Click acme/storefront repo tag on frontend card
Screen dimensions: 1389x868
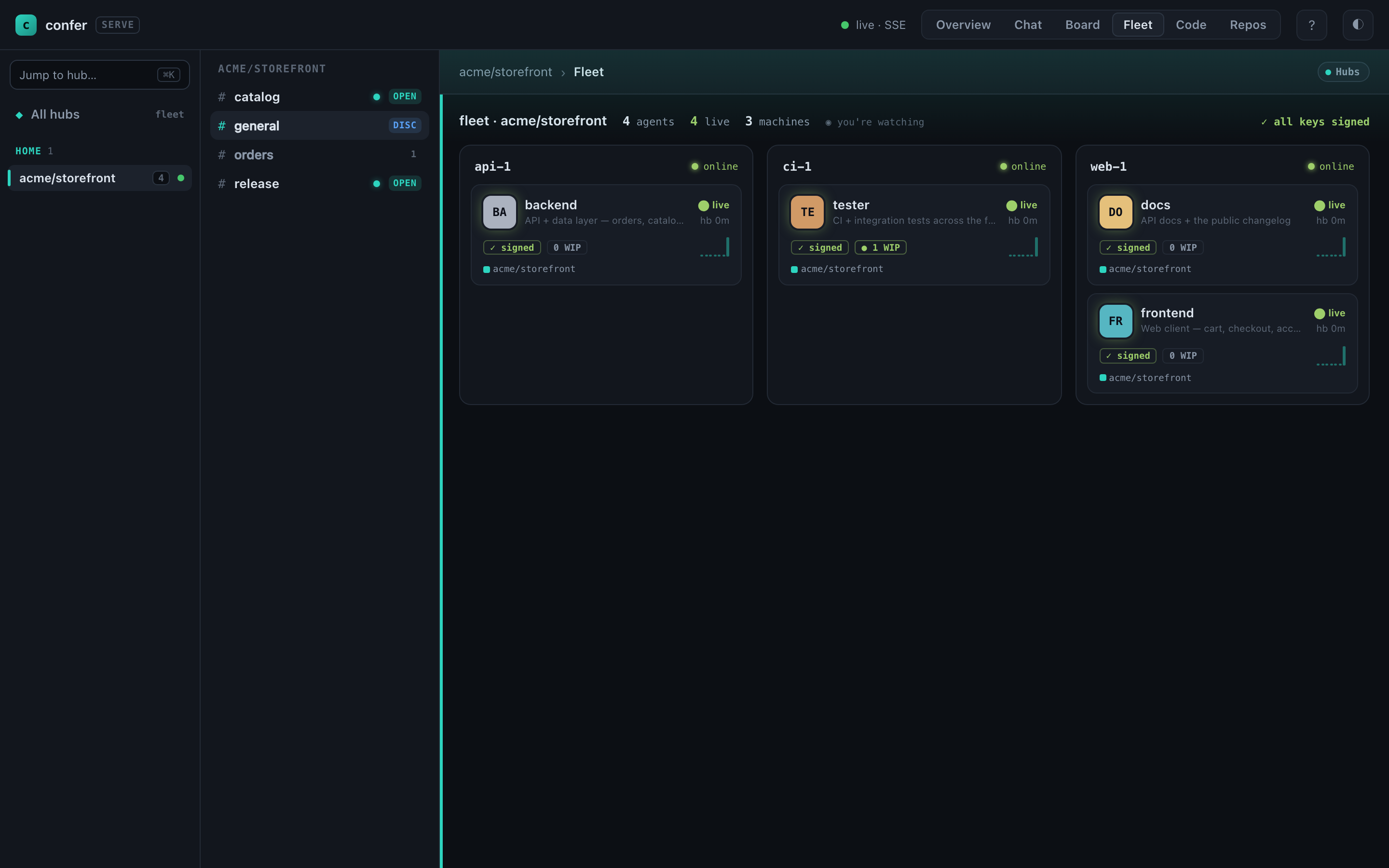click(x=1145, y=378)
